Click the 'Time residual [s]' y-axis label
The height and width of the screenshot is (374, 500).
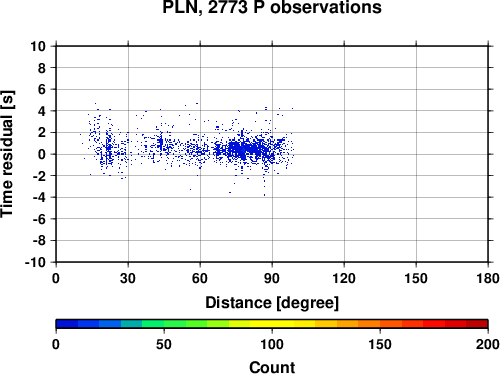click(7, 154)
